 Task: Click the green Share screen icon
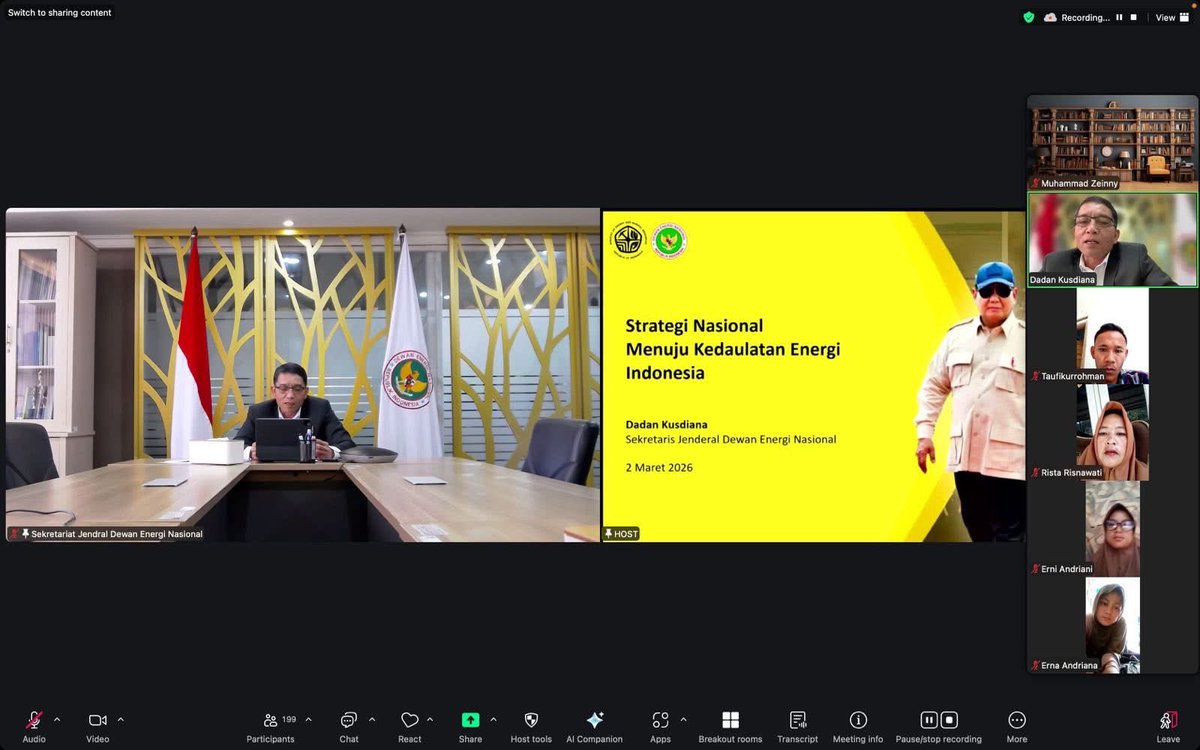pos(470,718)
